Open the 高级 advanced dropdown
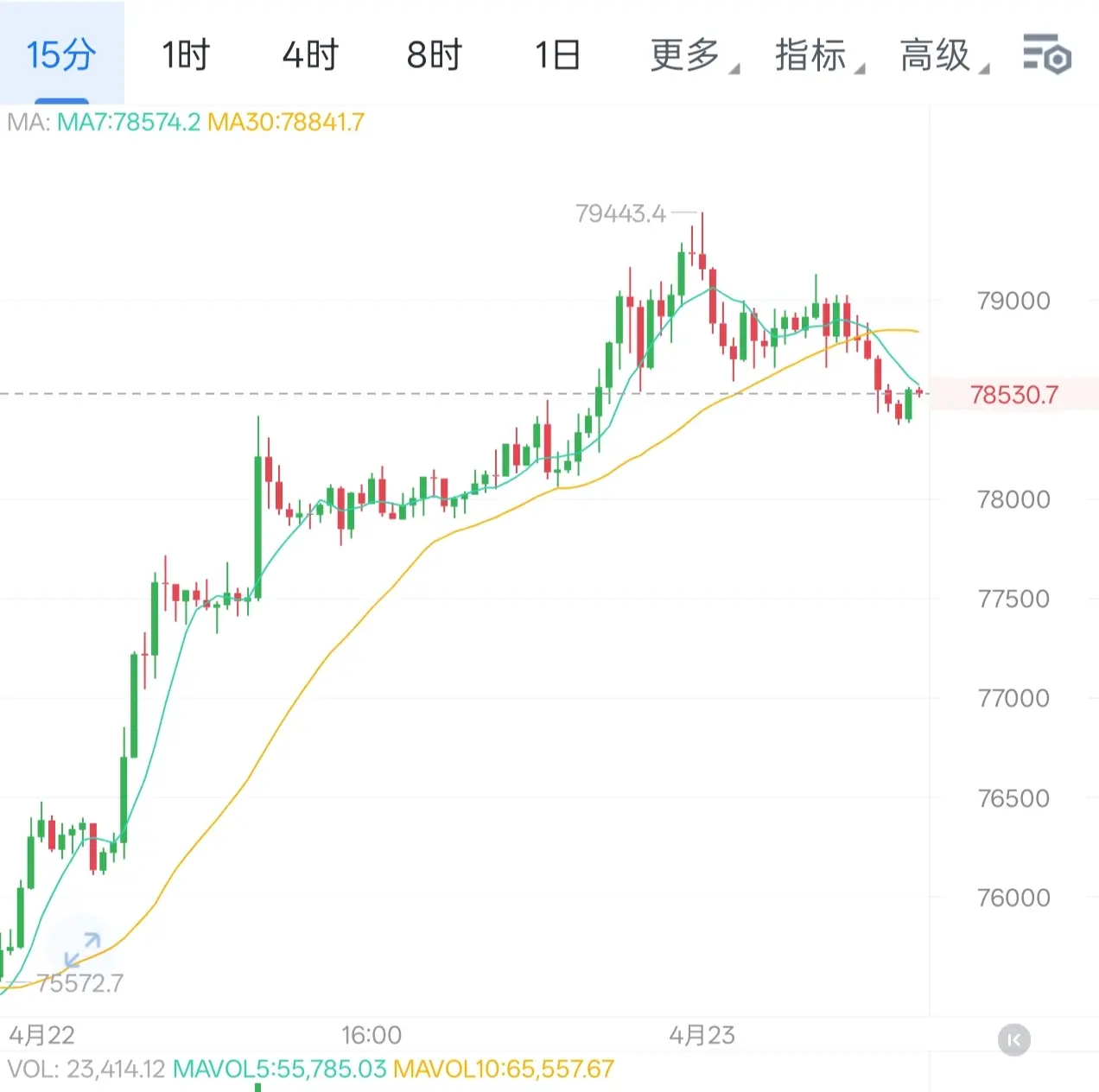Screen dimensions: 1099x1092 tap(943, 54)
